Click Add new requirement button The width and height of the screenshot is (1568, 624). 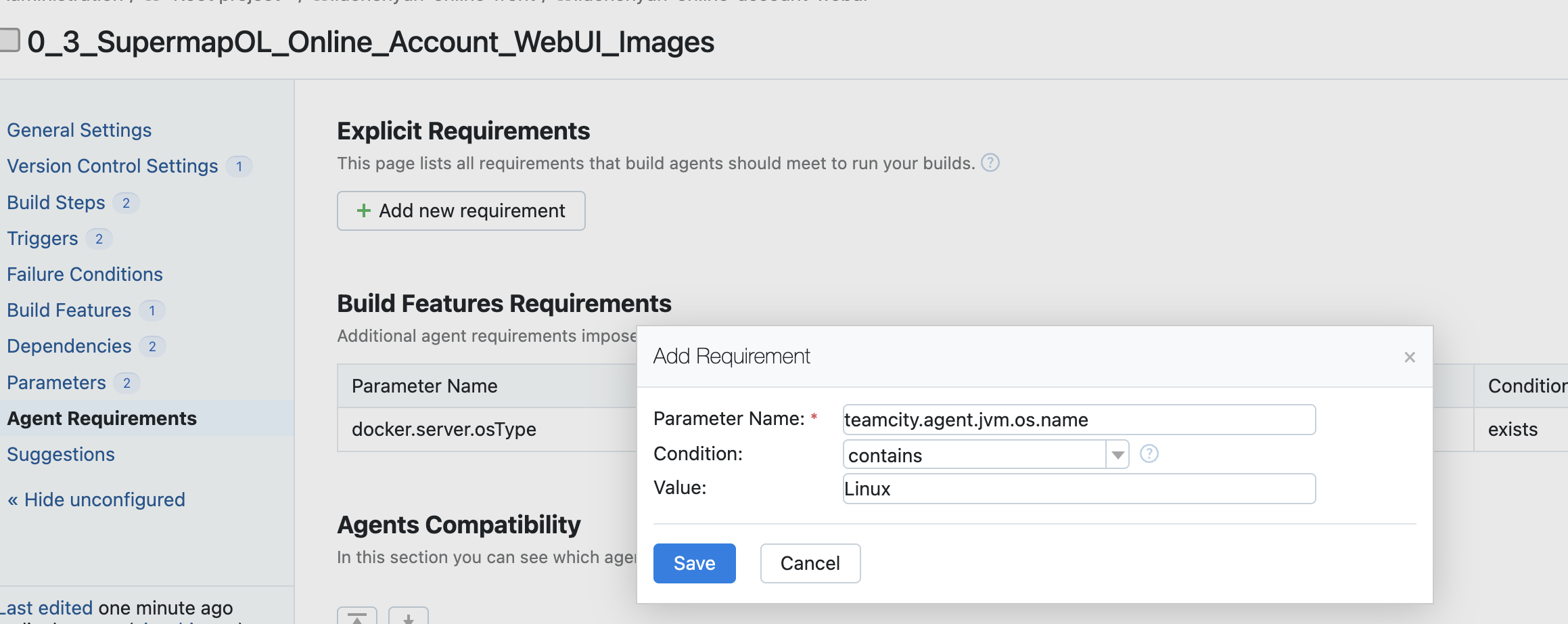coord(461,211)
